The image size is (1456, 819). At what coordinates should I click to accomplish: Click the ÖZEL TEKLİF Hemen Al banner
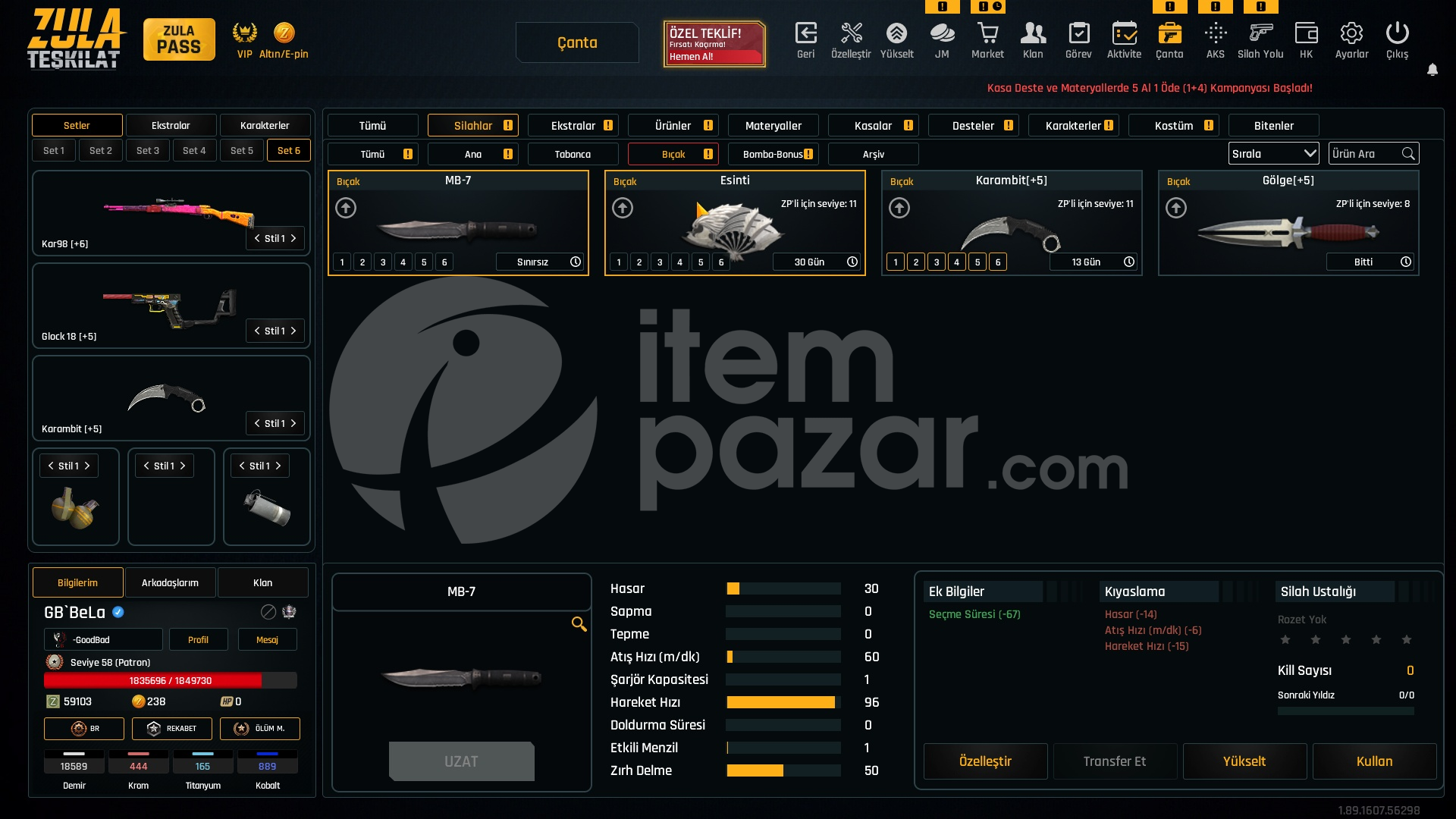point(714,44)
